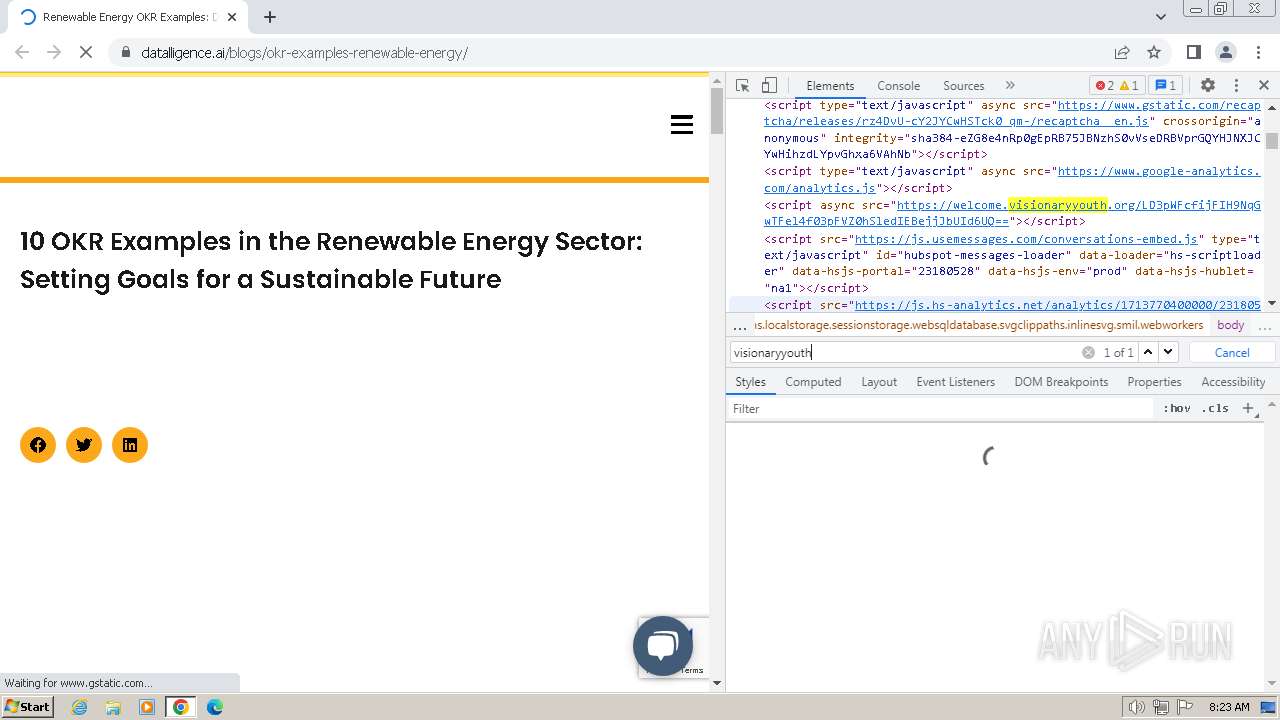Screen dimensions: 1280x720
Task: Click the DevTools search input field
Action: coord(905,352)
